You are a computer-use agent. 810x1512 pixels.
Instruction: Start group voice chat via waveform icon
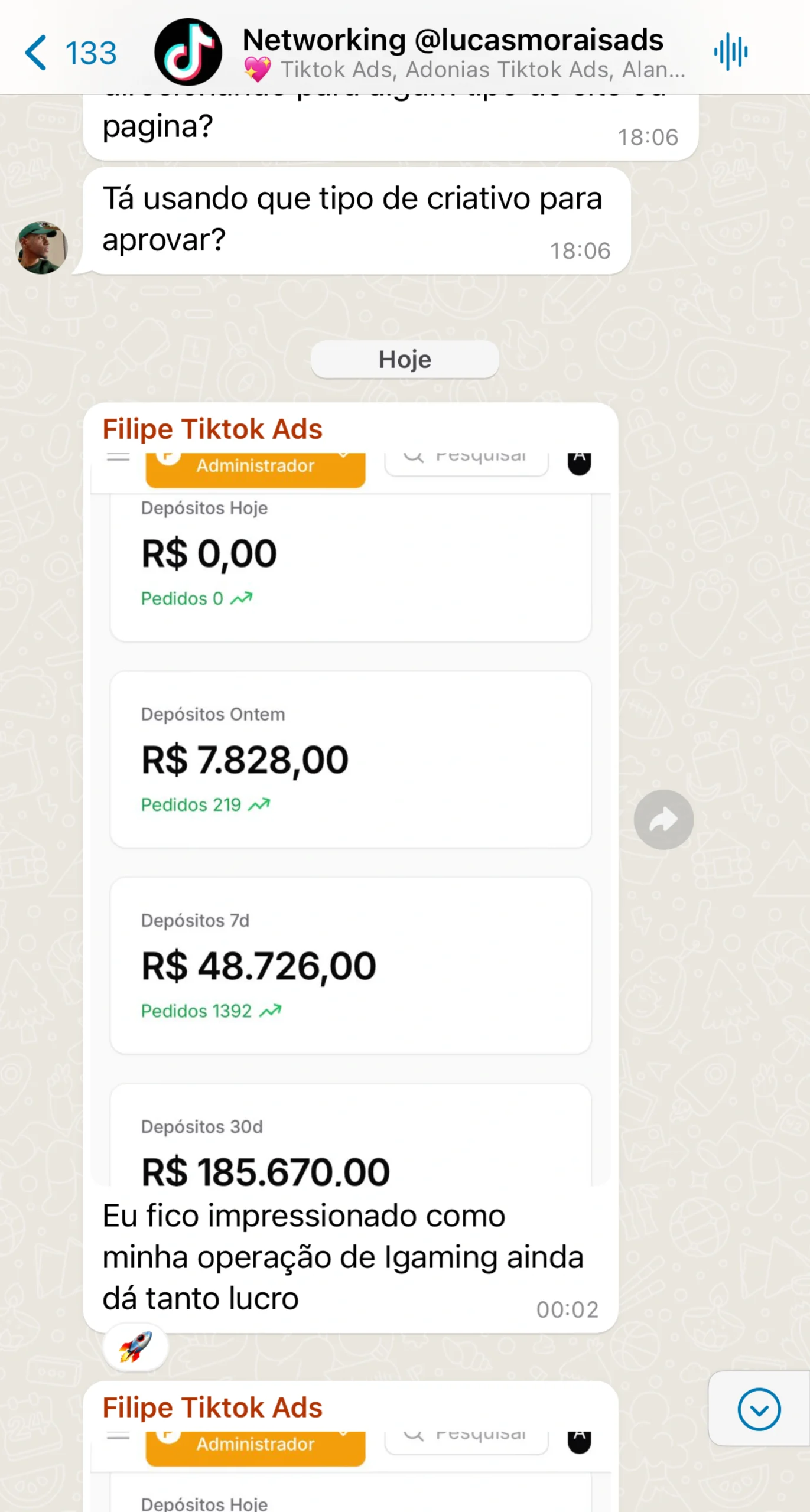(x=731, y=52)
